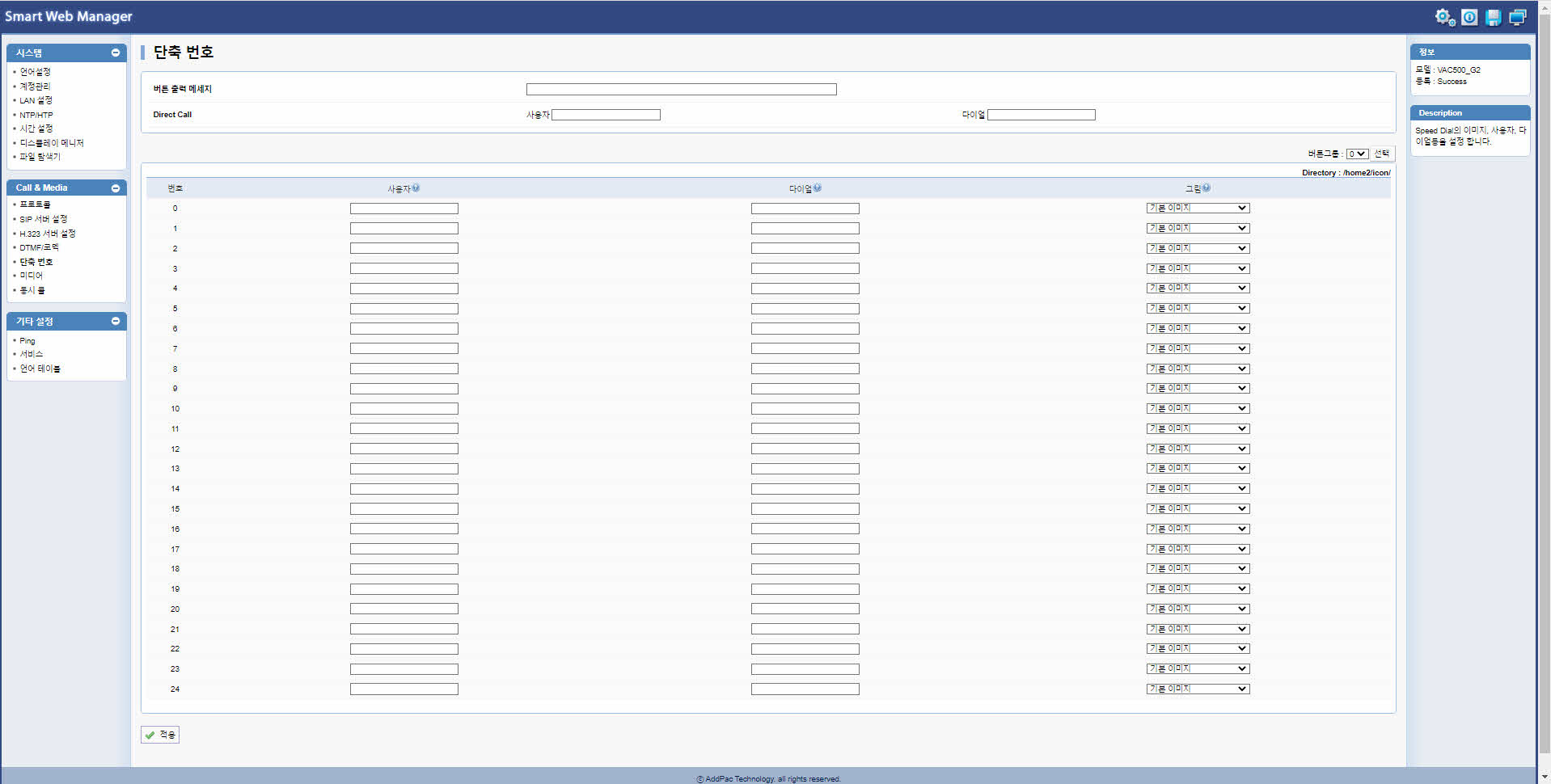Open settings via the gear icon
1551x784 pixels.
(x=1444, y=17)
